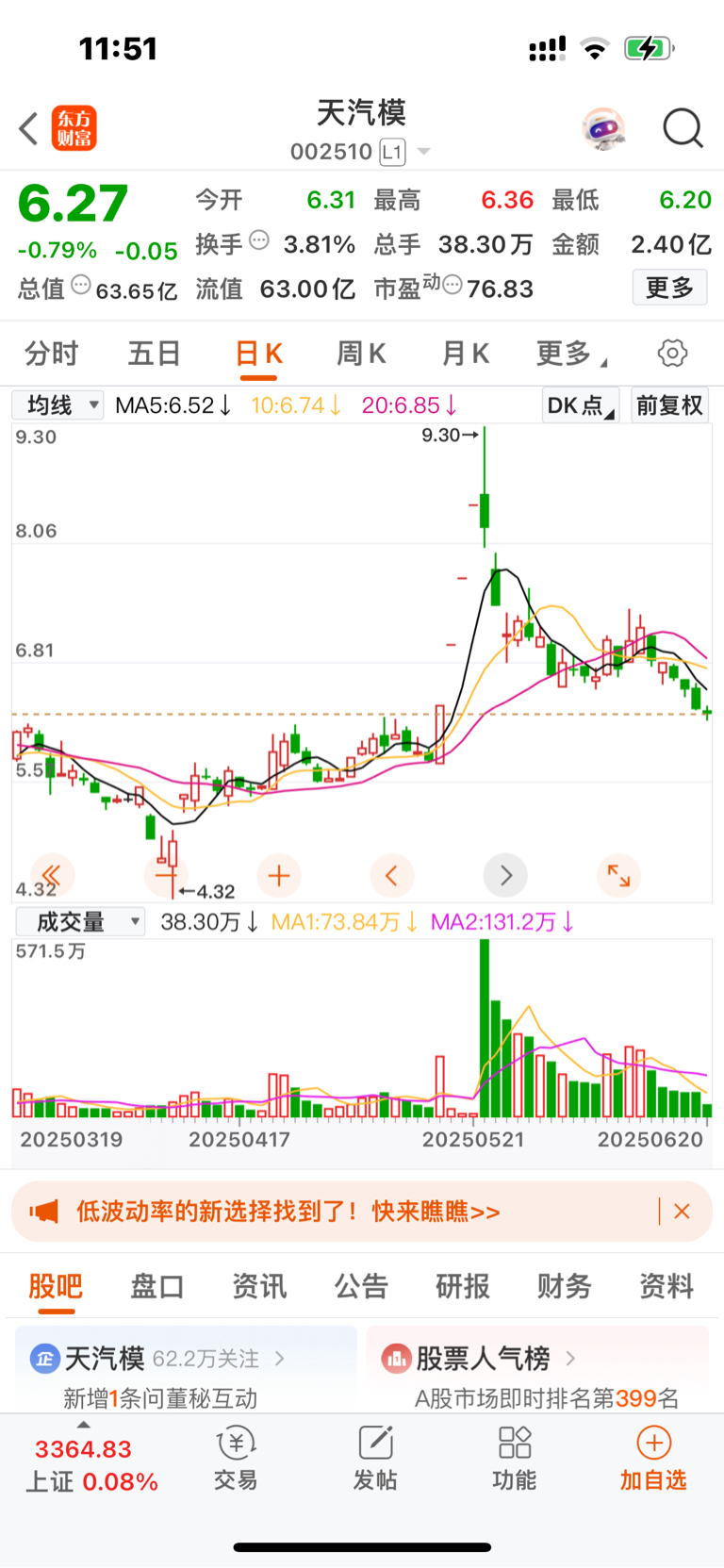724x1568 pixels.
Task: Switch to 周K chart tab
Action: click(361, 354)
